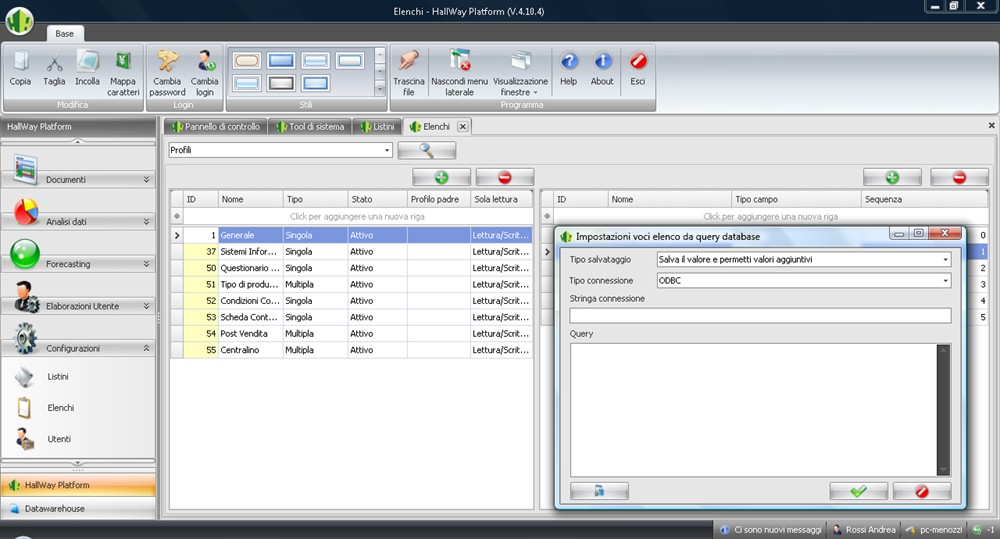Viewport: 1000px width, 539px height.
Task: Remove row in left list (red minus)
Action: point(504,177)
